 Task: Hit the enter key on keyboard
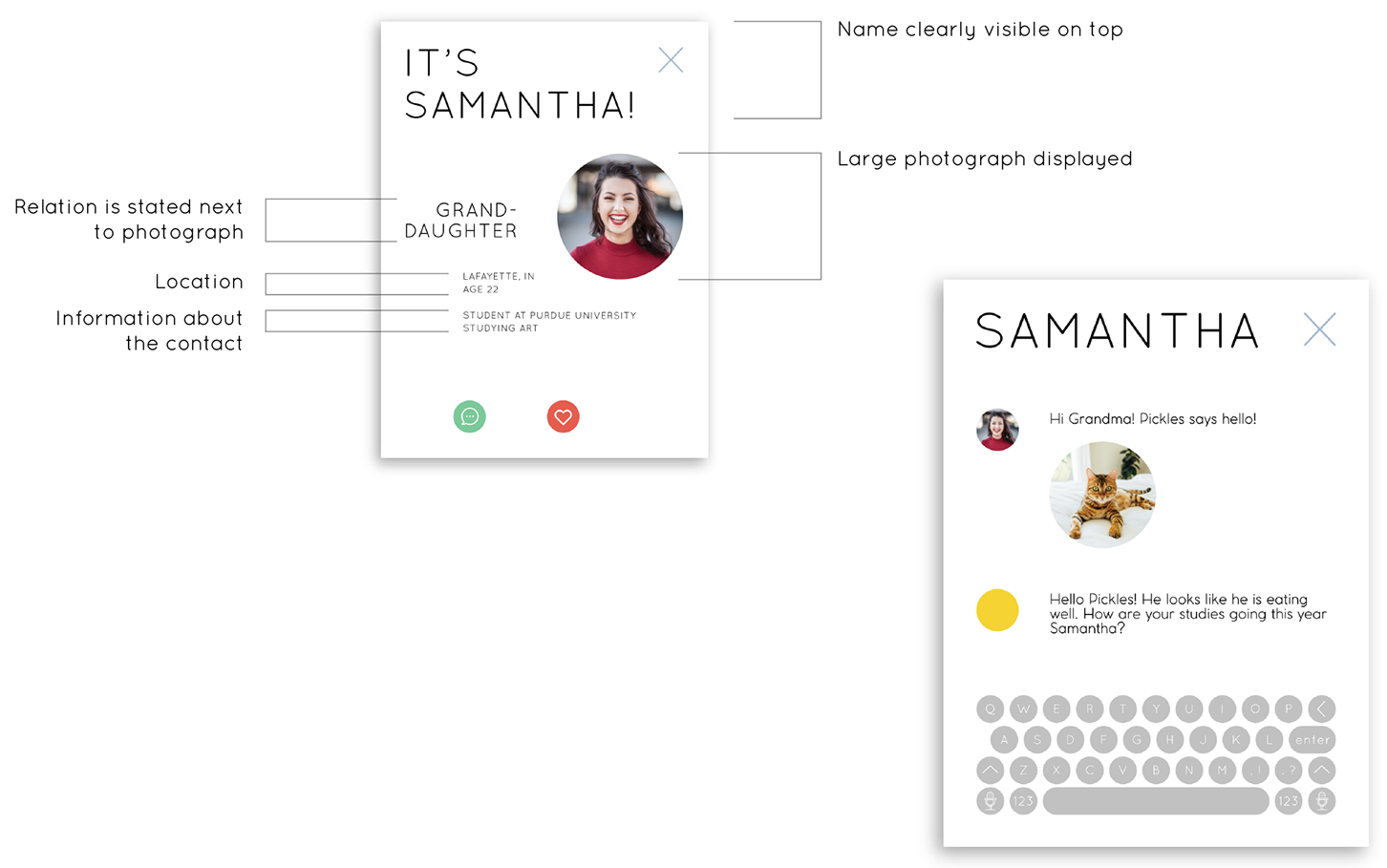(x=1312, y=739)
